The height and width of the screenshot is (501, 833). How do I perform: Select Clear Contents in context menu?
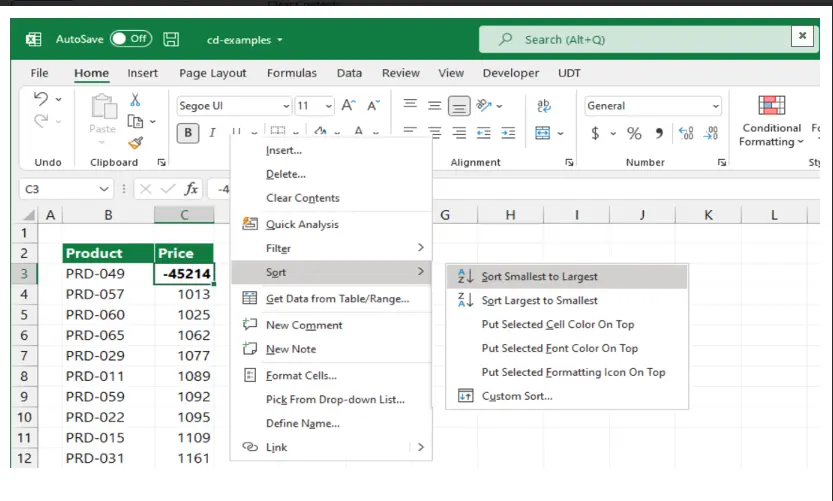pyautogui.click(x=331, y=198)
